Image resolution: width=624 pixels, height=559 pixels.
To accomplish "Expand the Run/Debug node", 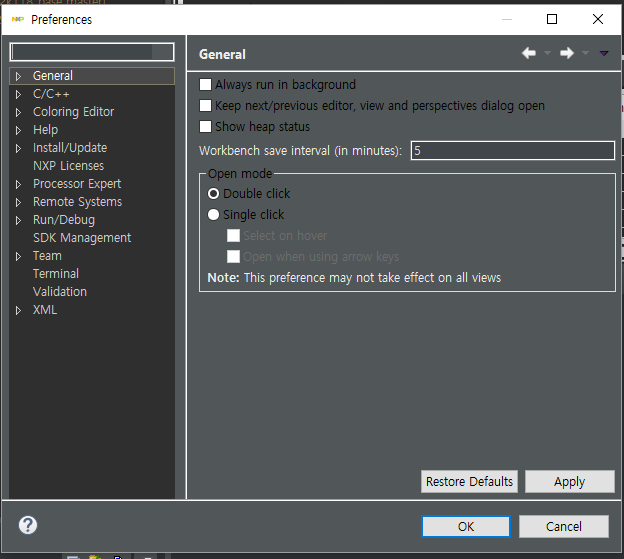I will (x=18, y=220).
